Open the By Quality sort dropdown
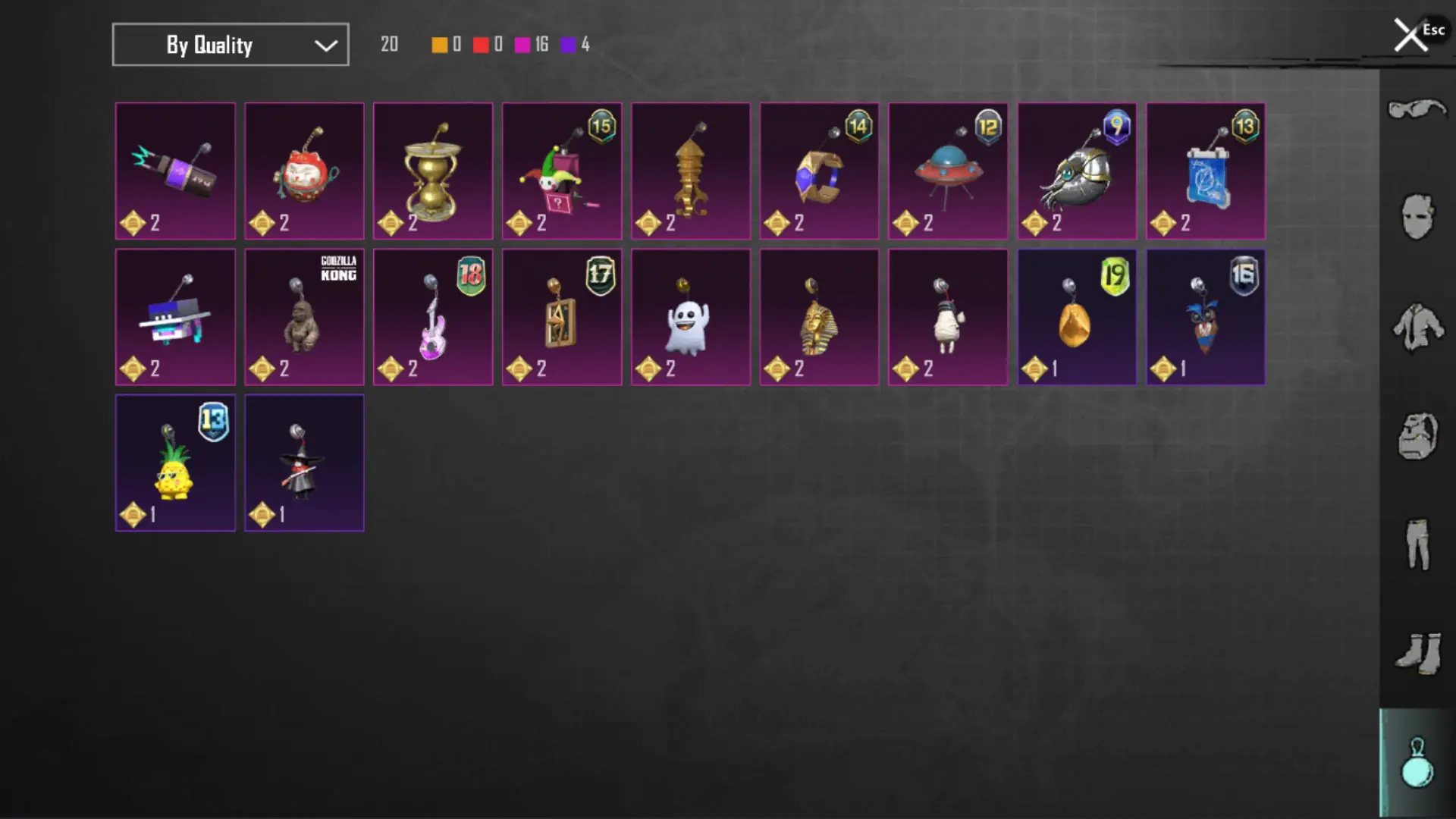 point(231,45)
